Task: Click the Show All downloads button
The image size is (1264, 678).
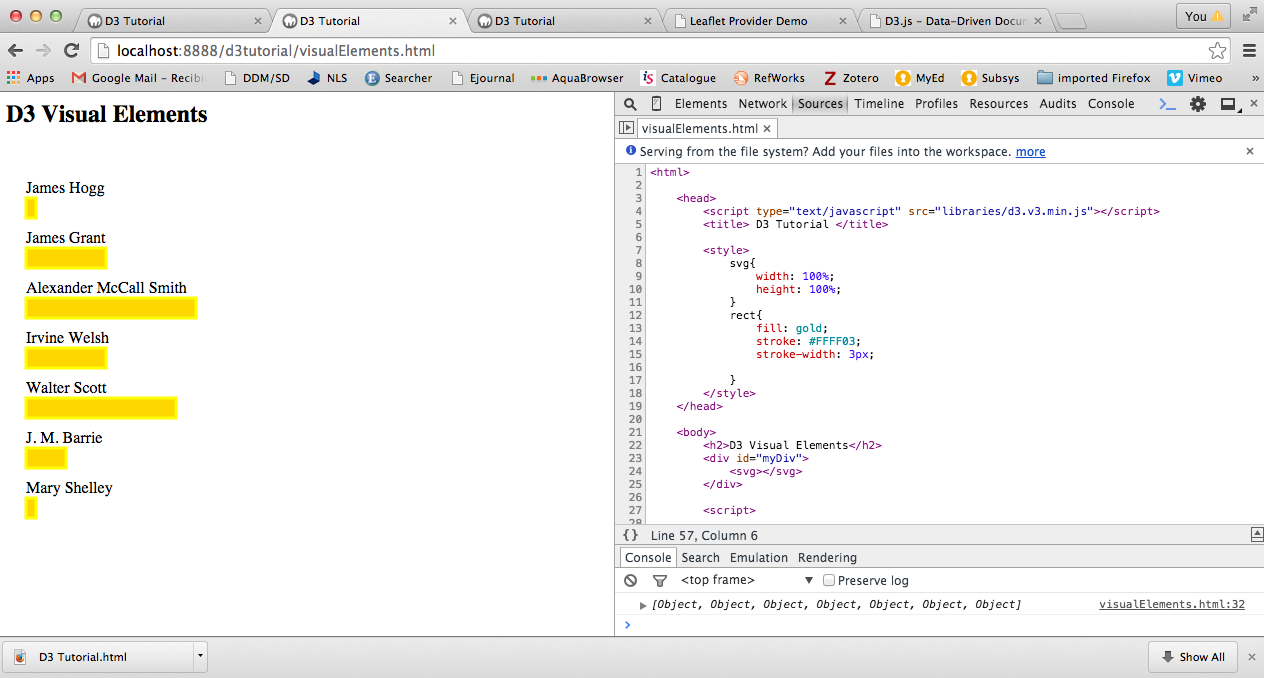Action: coord(1193,657)
